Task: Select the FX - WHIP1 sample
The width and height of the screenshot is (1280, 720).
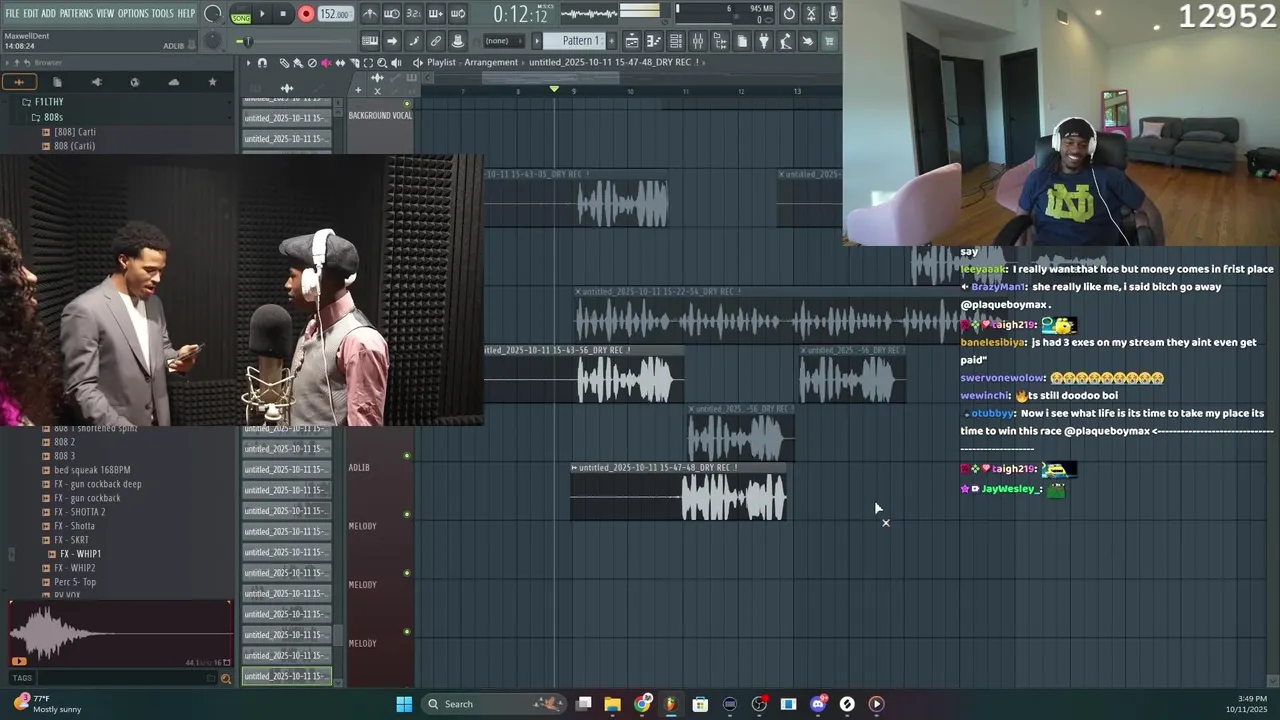Action: (80, 554)
